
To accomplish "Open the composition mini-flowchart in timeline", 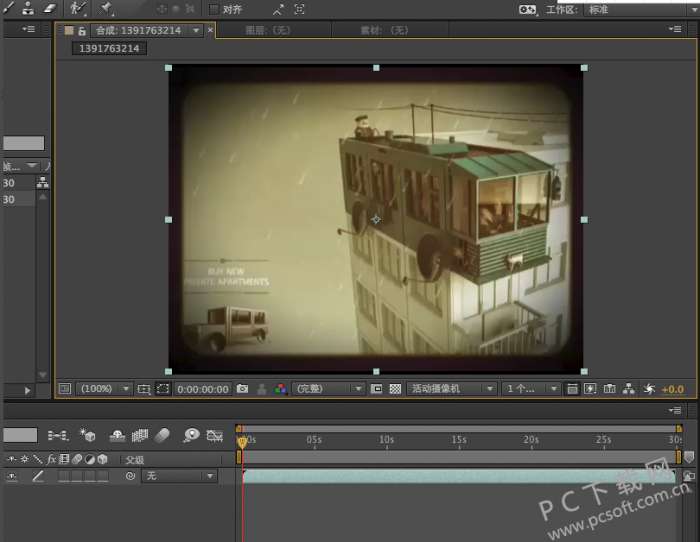I will pyautogui.click(x=58, y=436).
